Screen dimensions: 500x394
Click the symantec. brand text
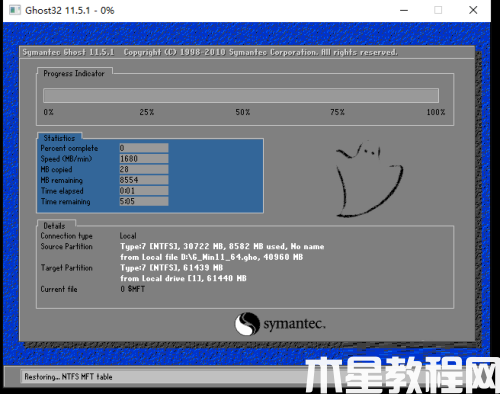click(294, 324)
